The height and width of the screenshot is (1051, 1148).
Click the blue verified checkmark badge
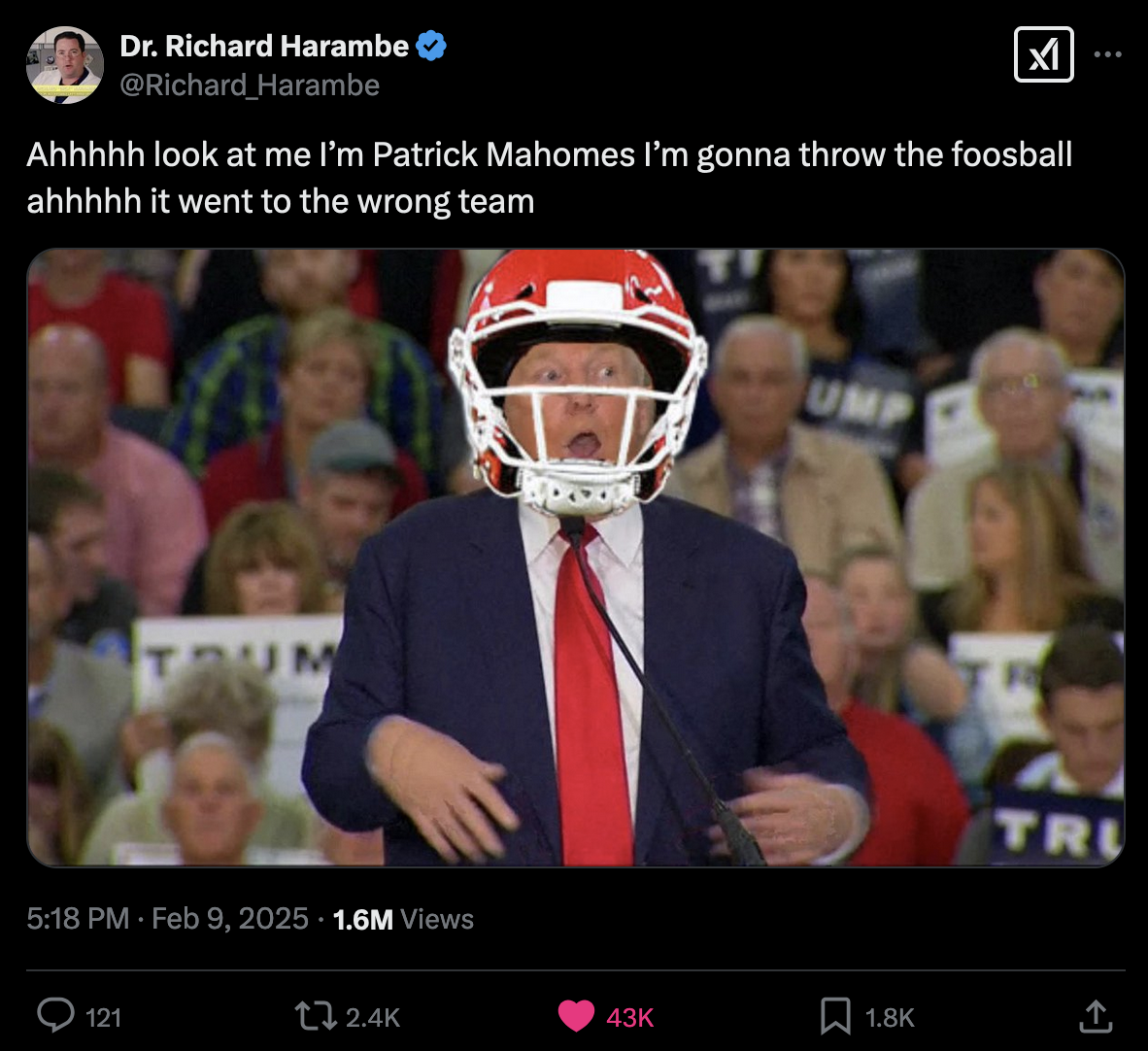[431, 46]
